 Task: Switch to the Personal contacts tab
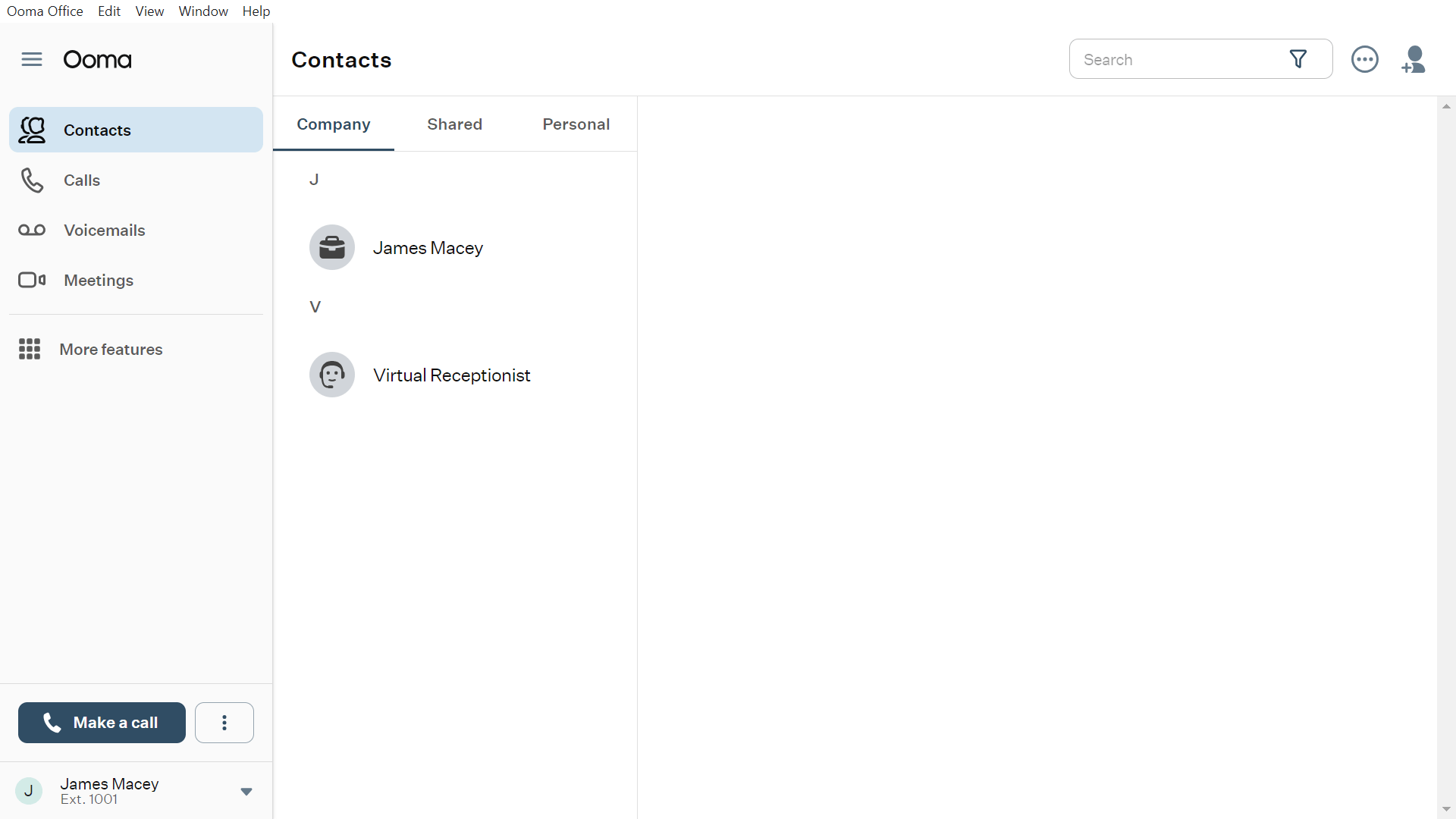coord(575,123)
